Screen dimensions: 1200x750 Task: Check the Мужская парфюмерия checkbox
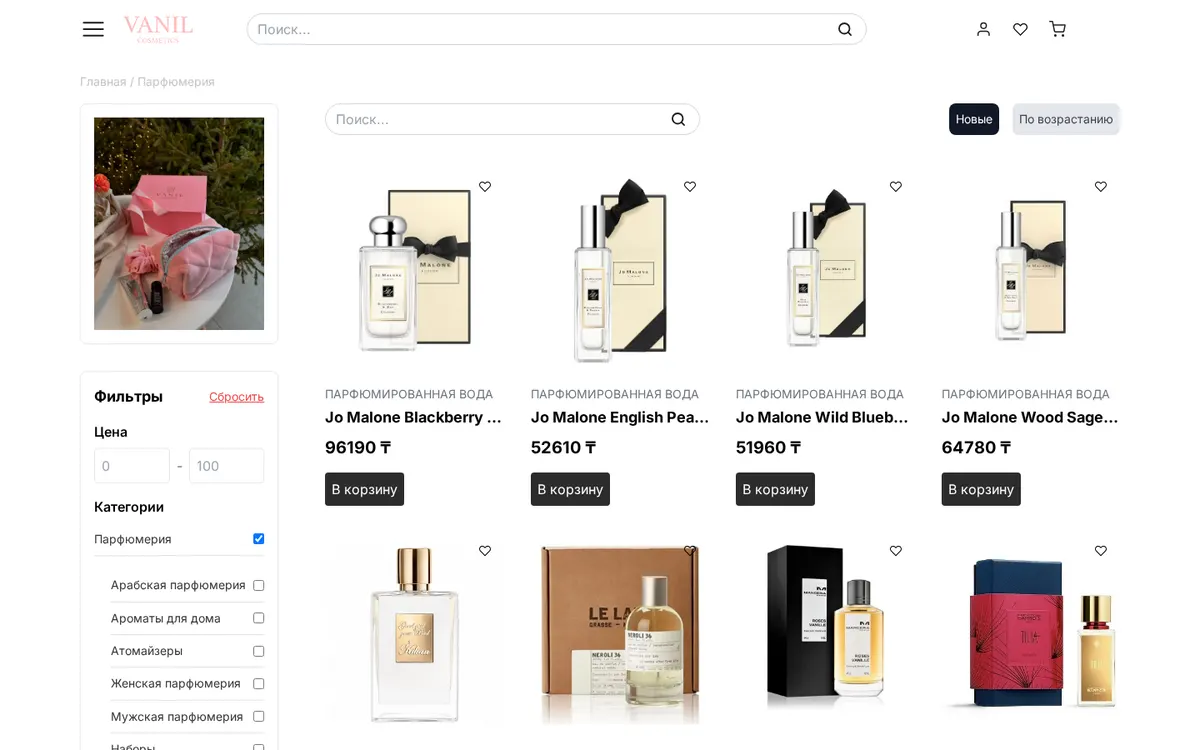258,716
